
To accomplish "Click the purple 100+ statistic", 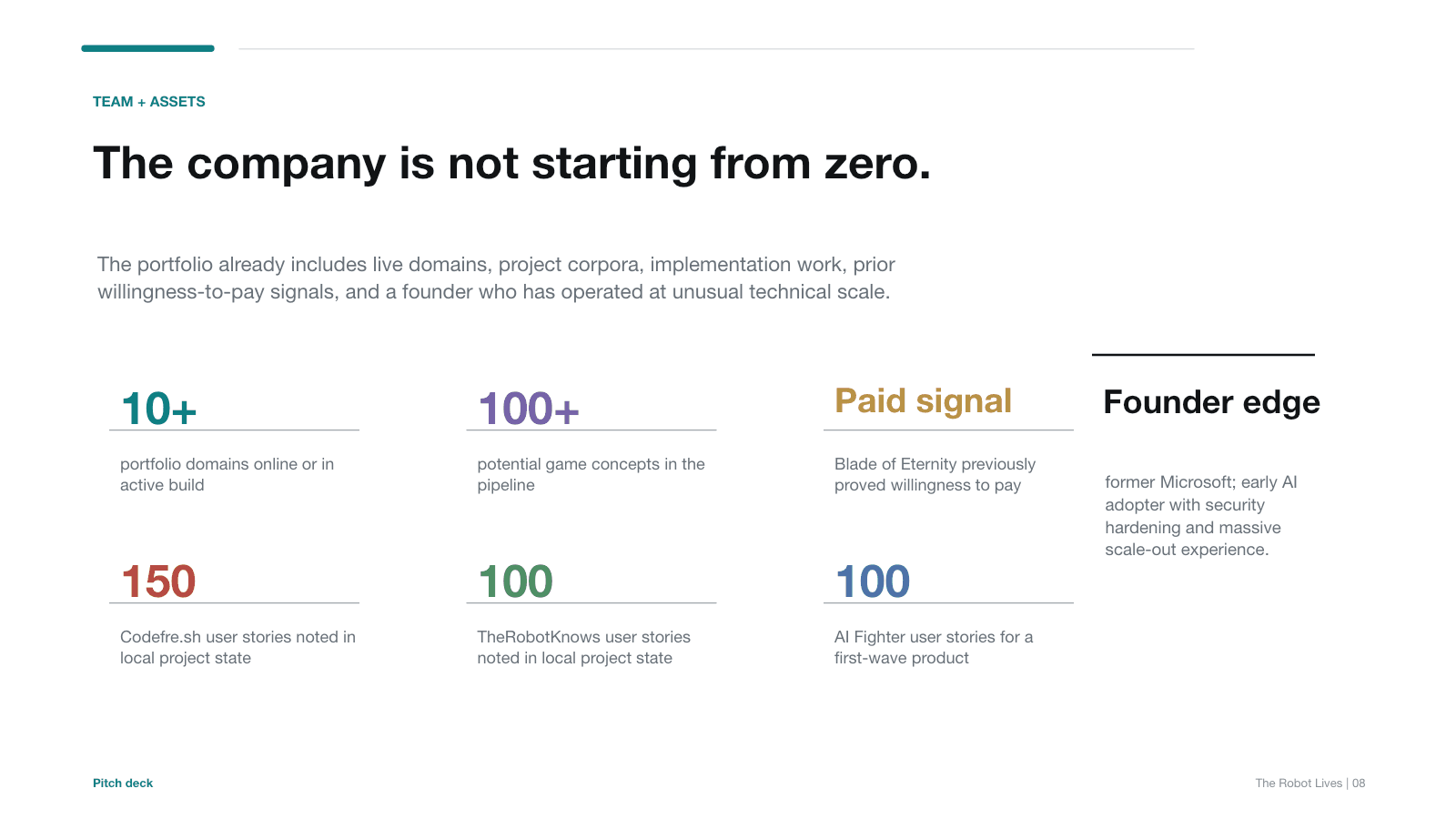I will pos(528,409).
